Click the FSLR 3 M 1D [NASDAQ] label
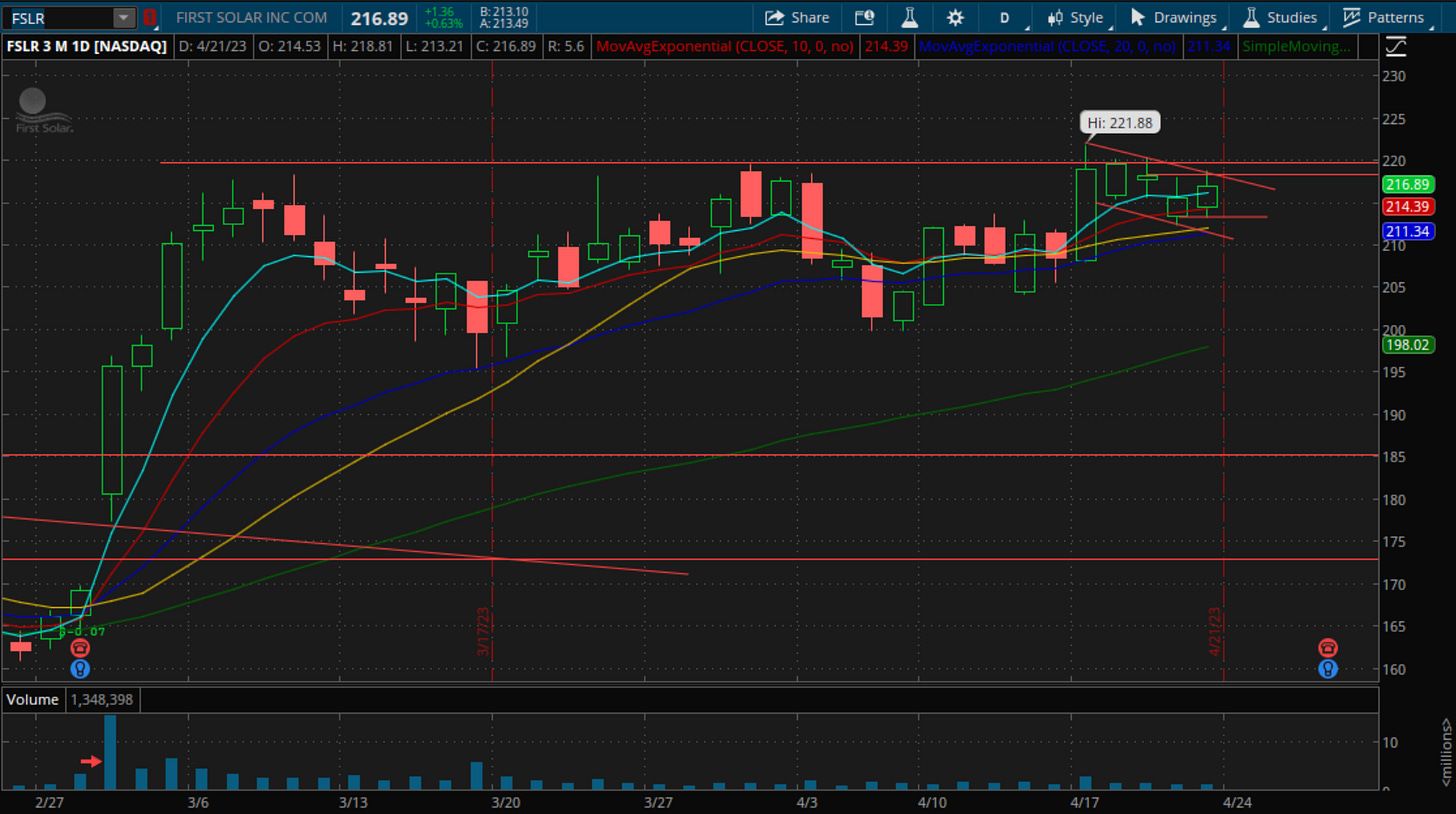1456x814 pixels. (x=87, y=46)
